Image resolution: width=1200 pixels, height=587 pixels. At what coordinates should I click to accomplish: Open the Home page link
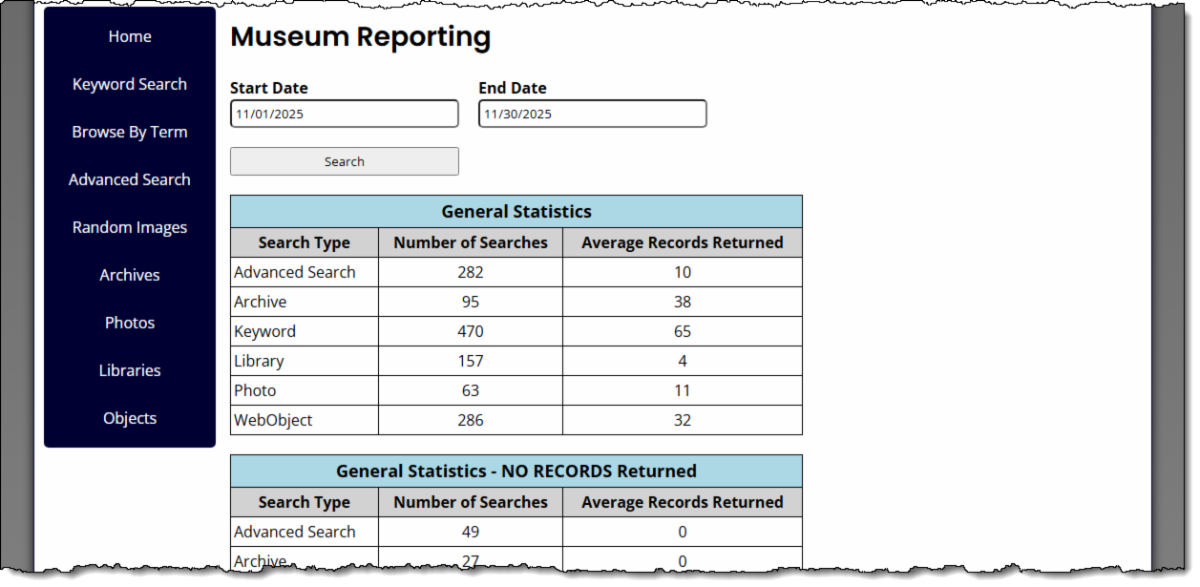pyautogui.click(x=130, y=37)
